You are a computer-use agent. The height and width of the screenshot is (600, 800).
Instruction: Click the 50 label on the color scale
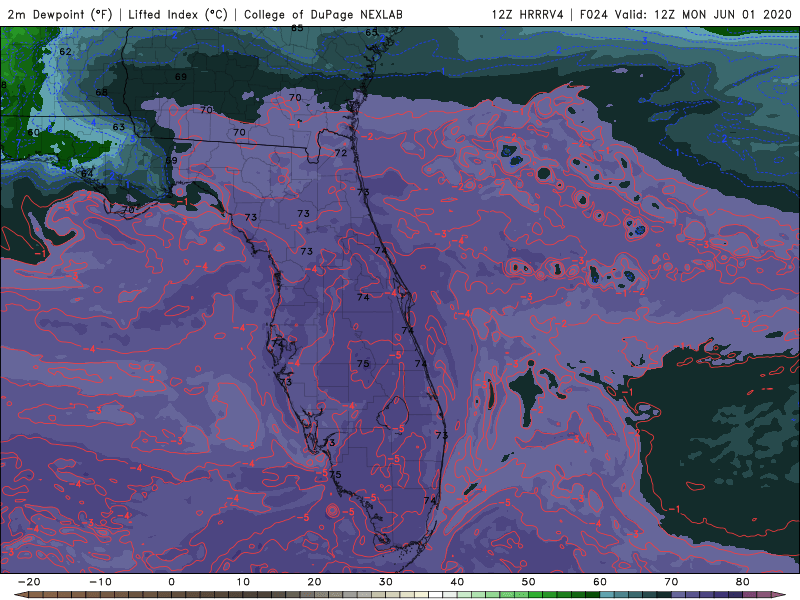(x=529, y=582)
